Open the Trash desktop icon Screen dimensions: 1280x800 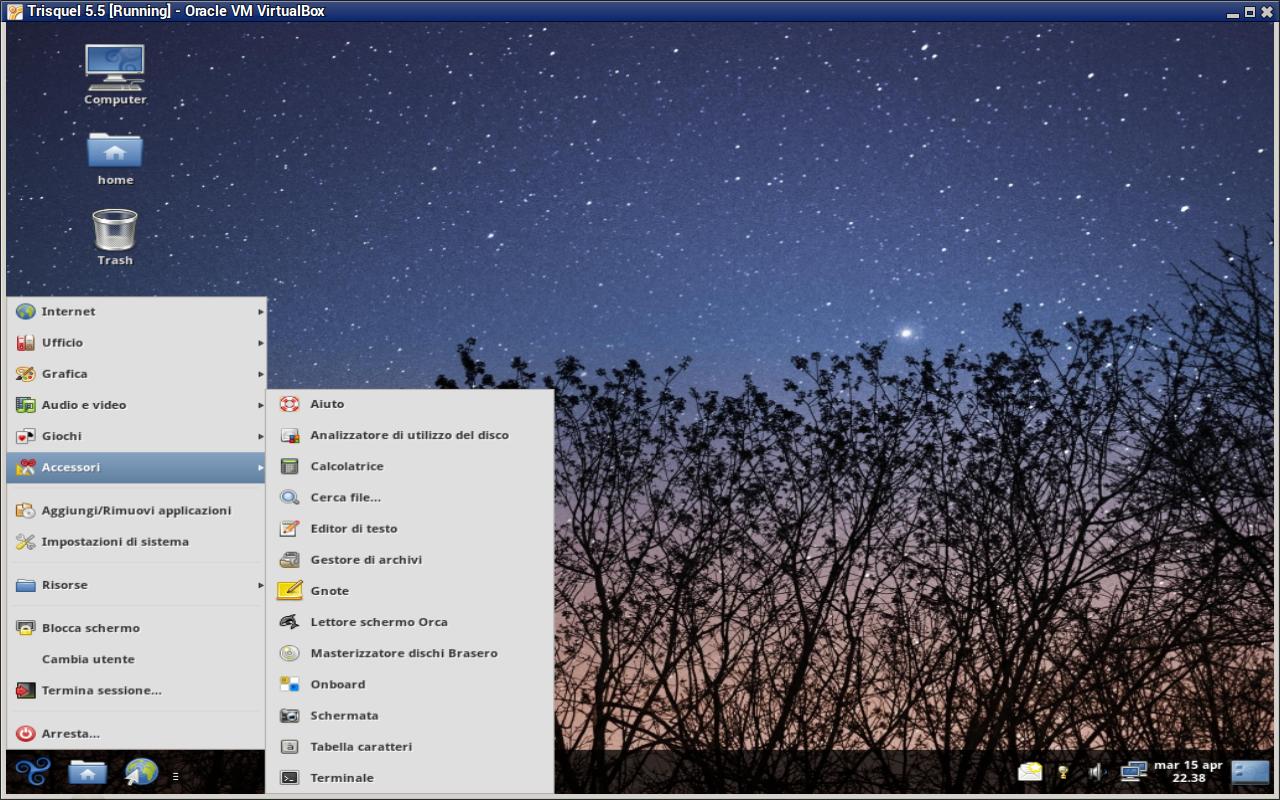[x=115, y=232]
